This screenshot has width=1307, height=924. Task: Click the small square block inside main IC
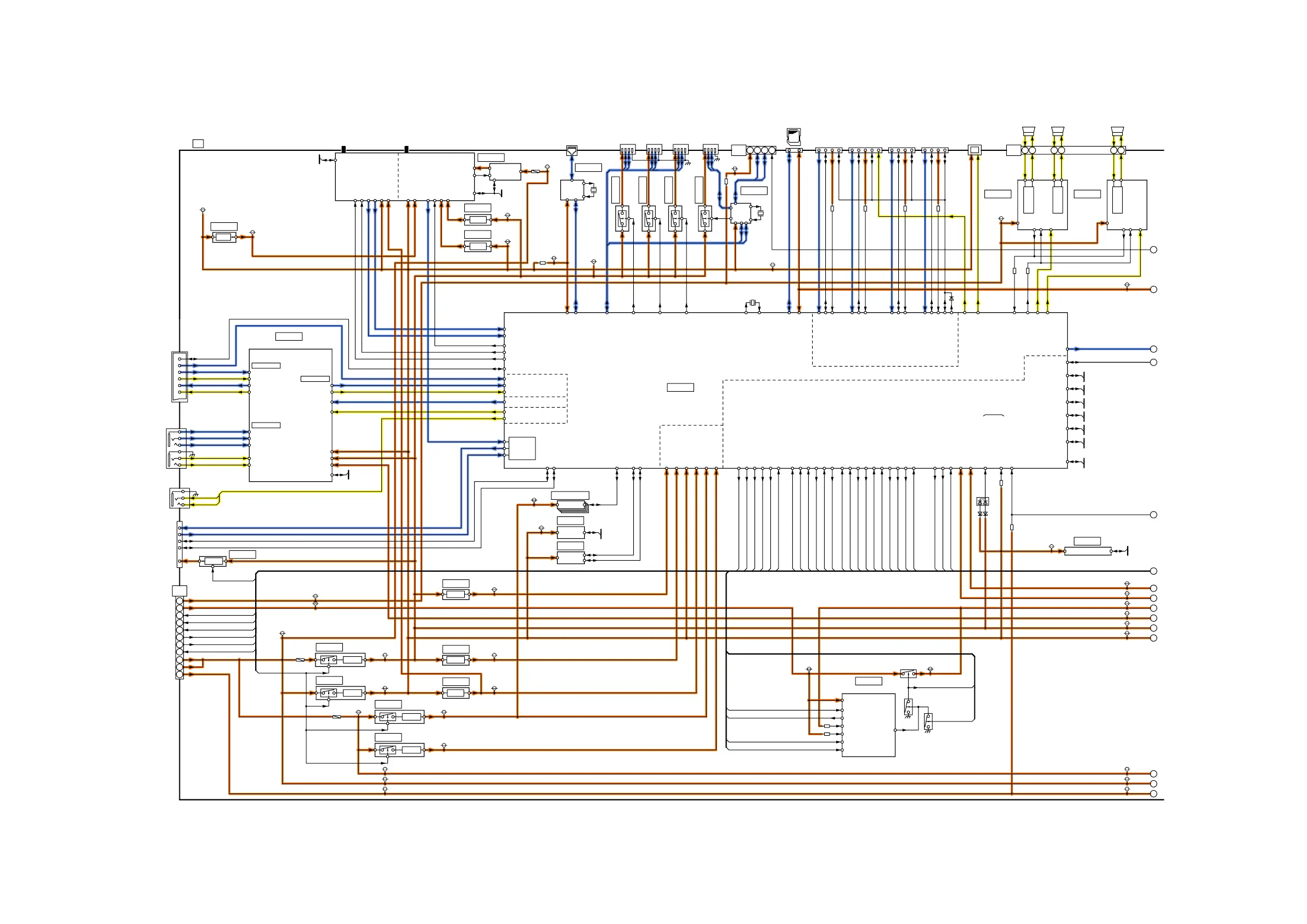pyautogui.click(x=522, y=448)
